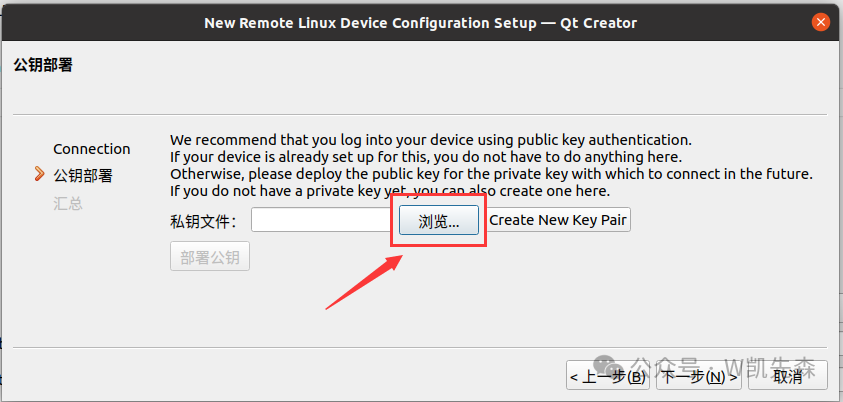
Task: Proceed with the 下一步(N) button
Action: (699, 376)
